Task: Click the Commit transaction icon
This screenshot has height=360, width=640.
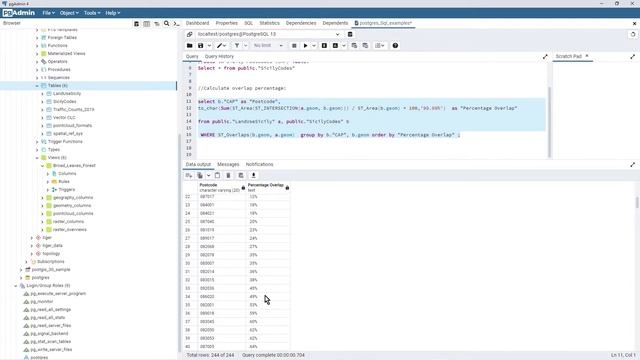Action: (x=354, y=46)
